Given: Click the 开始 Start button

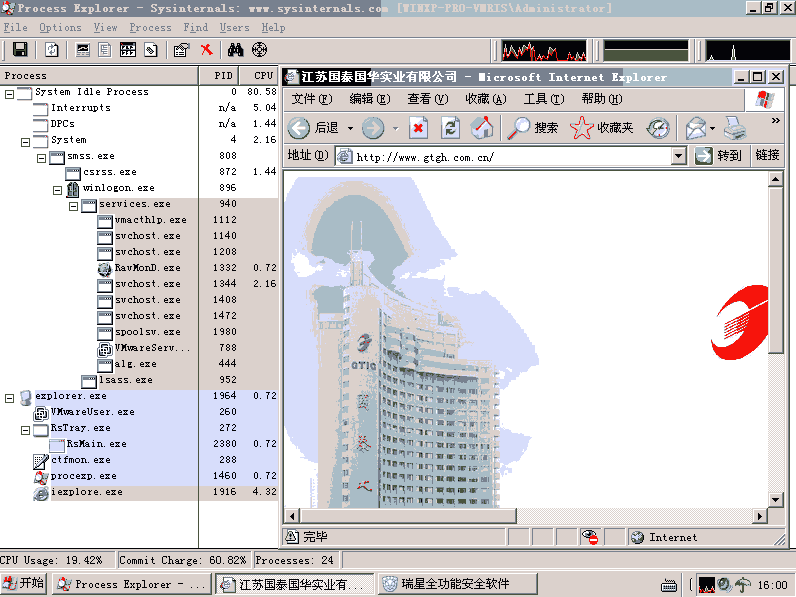Looking at the screenshot, I should [x=24, y=584].
